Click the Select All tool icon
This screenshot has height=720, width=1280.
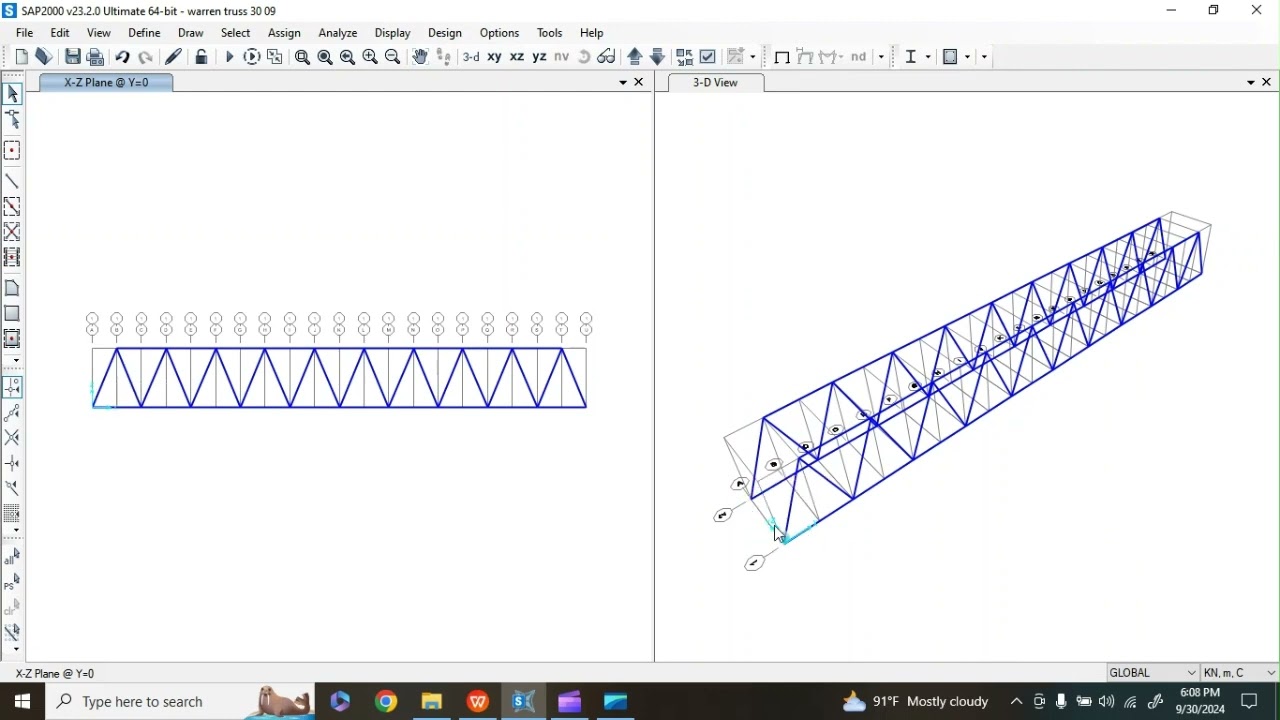(12, 558)
